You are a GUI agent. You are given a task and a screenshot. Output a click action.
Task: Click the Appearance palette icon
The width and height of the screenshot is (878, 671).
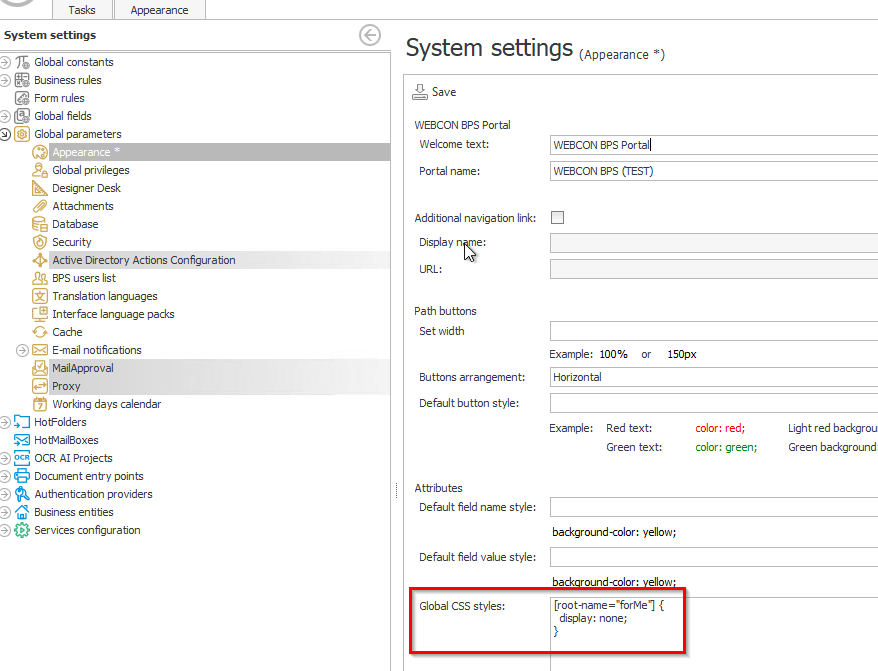pos(40,152)
